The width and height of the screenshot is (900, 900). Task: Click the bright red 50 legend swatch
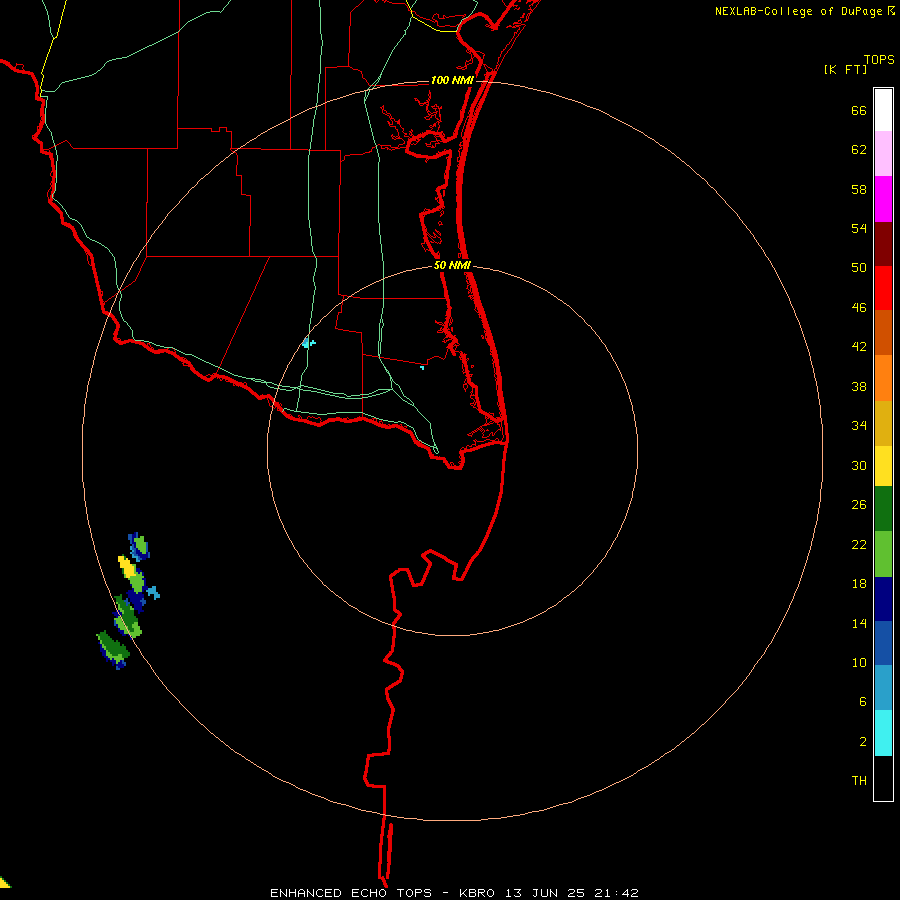pyautogui.click(x=883, y=288)
